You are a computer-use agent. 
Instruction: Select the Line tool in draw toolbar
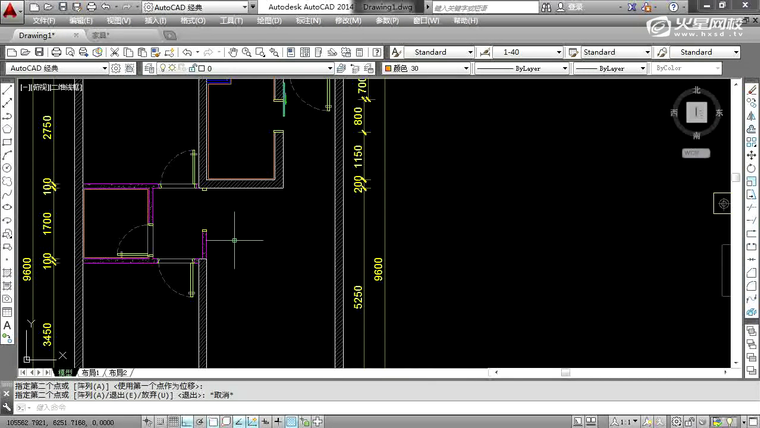pos(7,90)
